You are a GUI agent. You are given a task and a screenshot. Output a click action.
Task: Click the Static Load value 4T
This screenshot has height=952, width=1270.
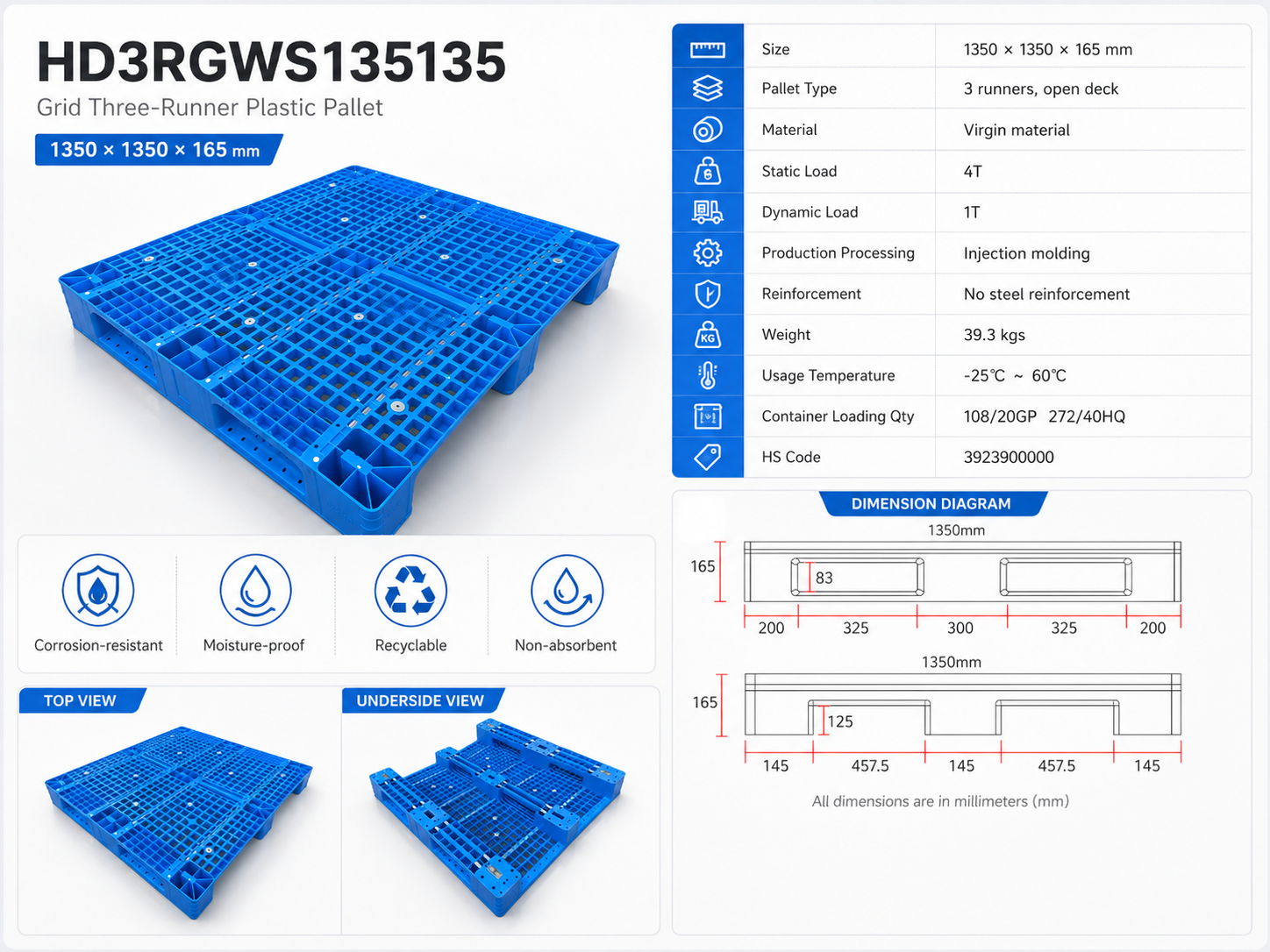point(973,172)
